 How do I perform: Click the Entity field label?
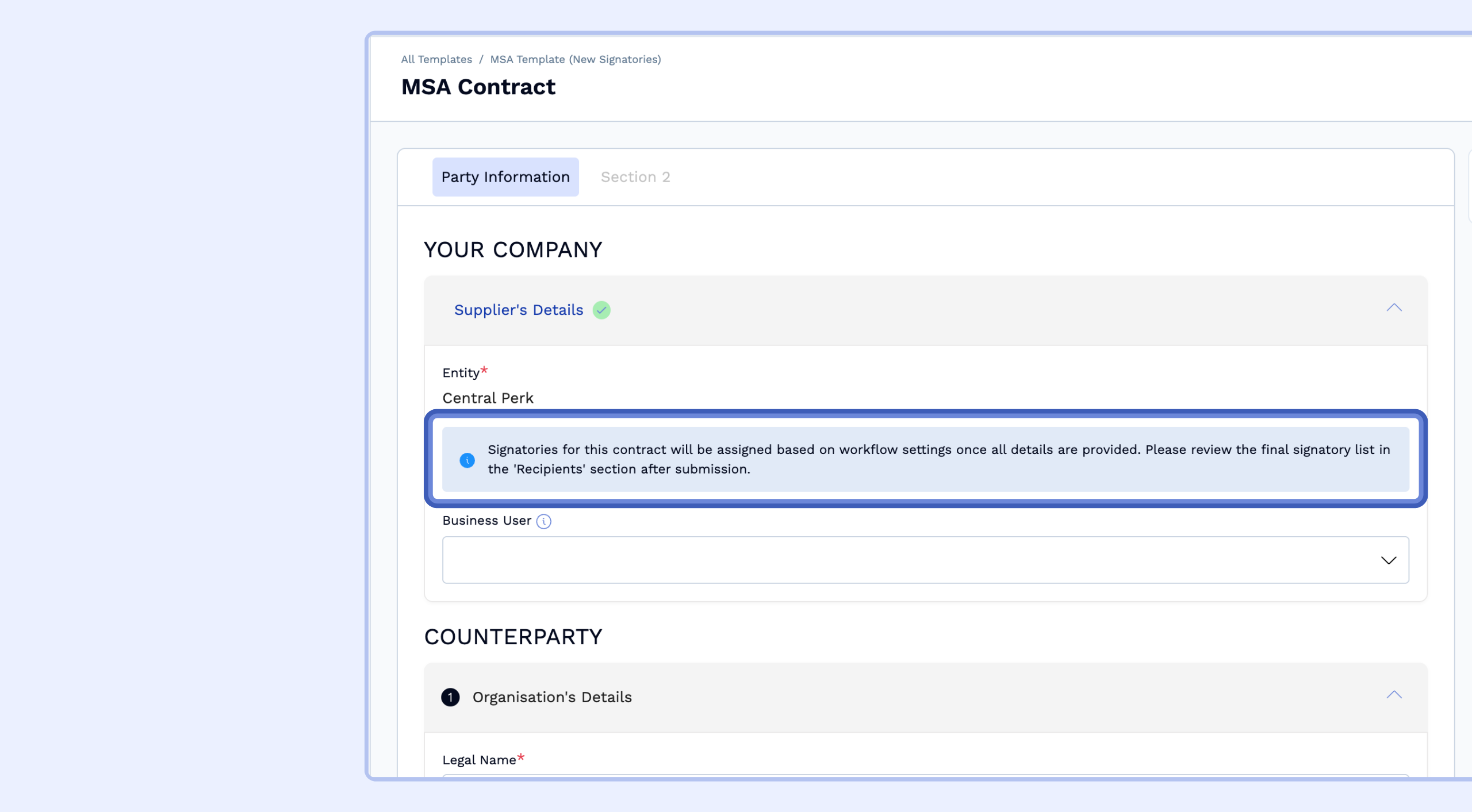point(461,373)
